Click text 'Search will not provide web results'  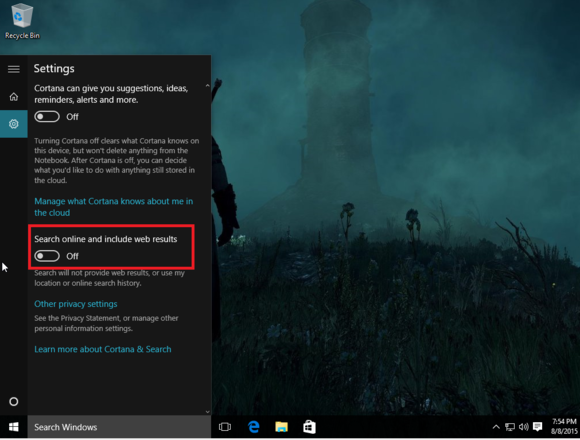(x=92, y=273)
